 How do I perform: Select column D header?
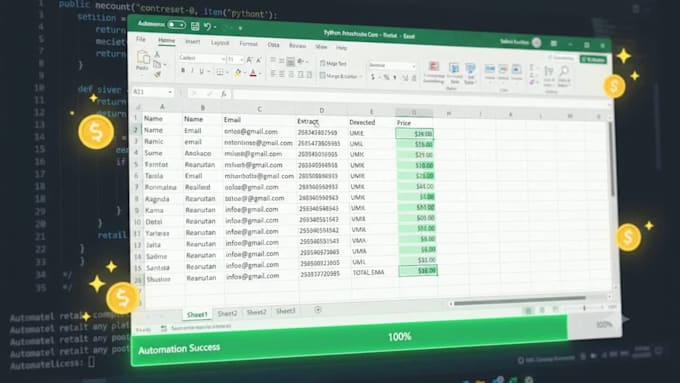click(x=321, y=110)
